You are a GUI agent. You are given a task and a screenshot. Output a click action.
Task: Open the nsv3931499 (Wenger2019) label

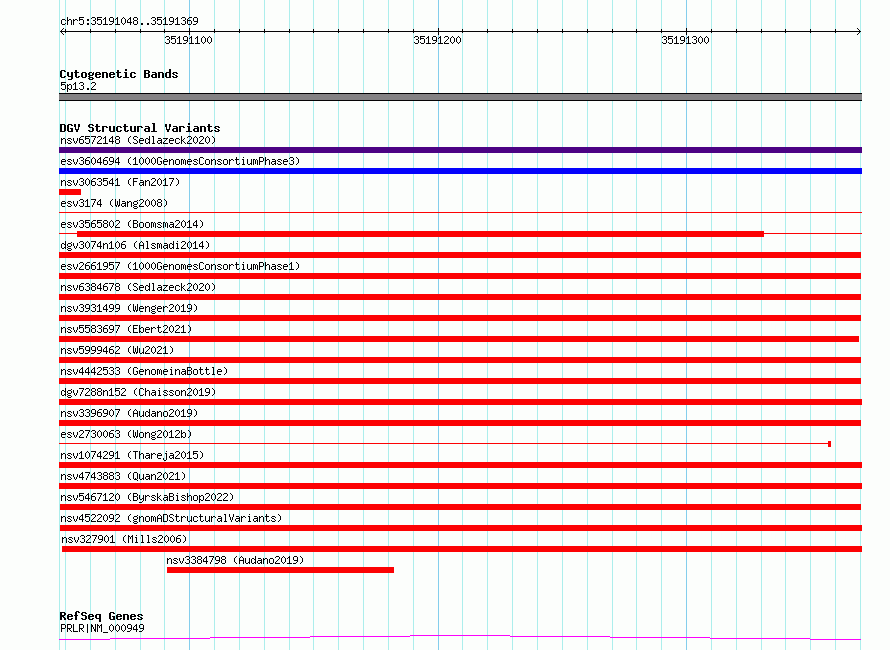pos(129,308)
